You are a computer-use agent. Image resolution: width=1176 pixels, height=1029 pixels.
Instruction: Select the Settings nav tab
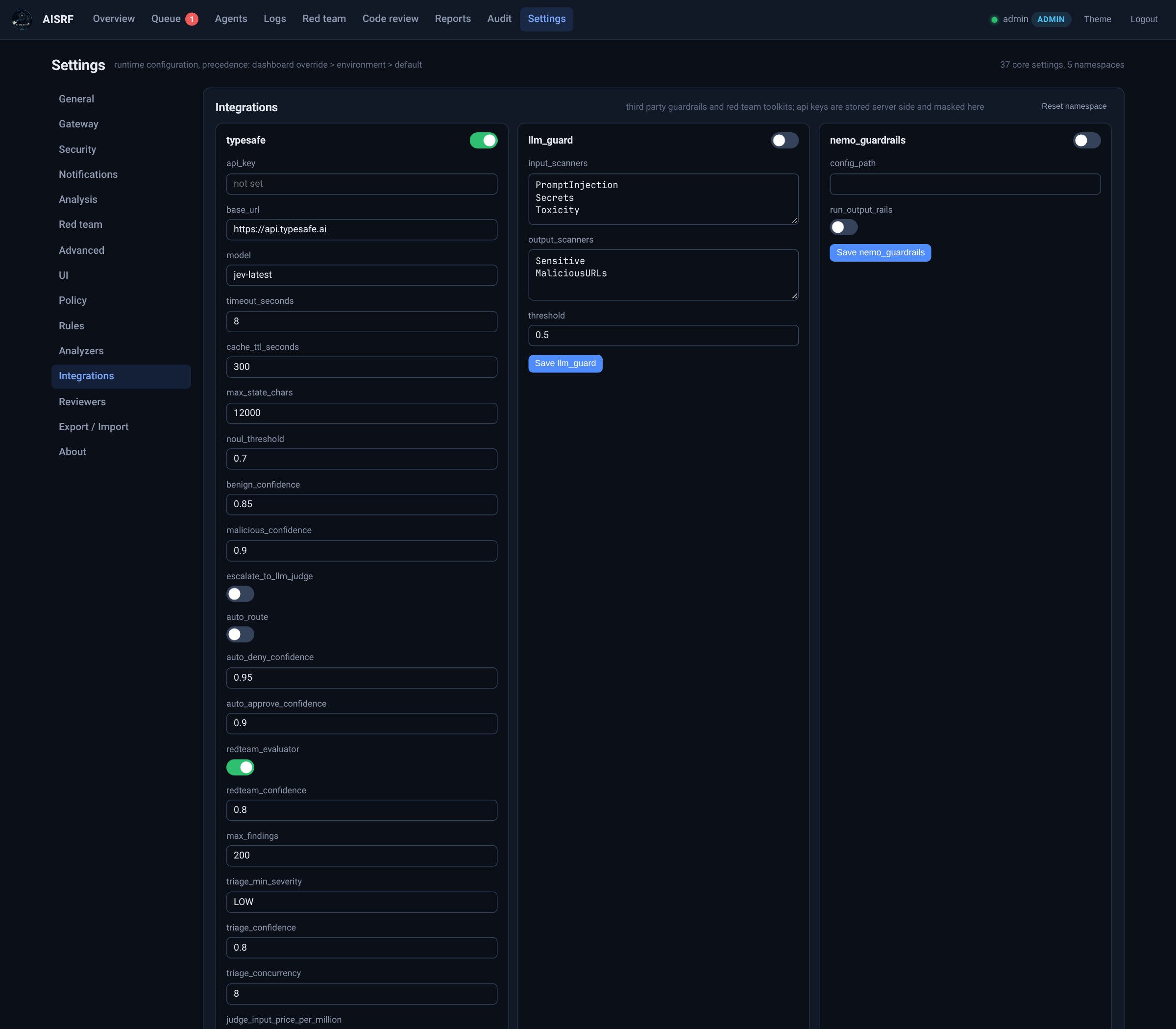pos(547,19)
